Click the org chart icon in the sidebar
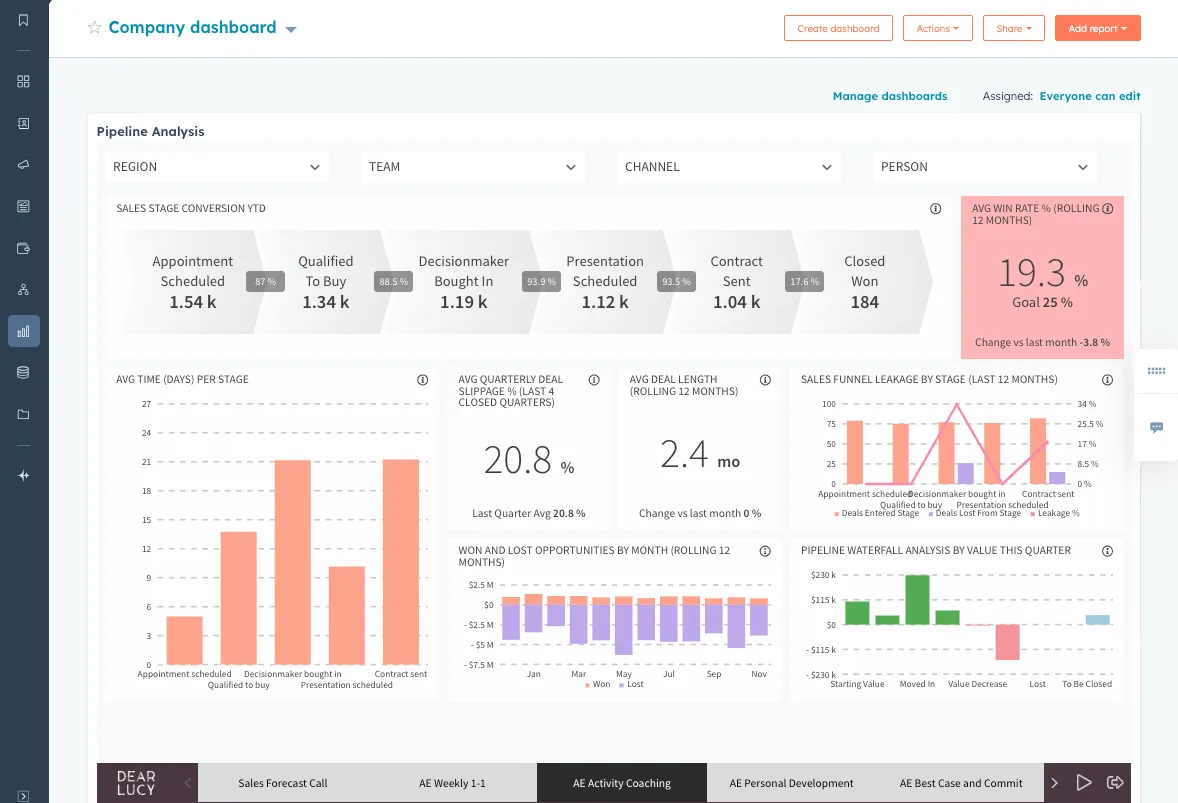1178x803 pixels. point(23,289)
